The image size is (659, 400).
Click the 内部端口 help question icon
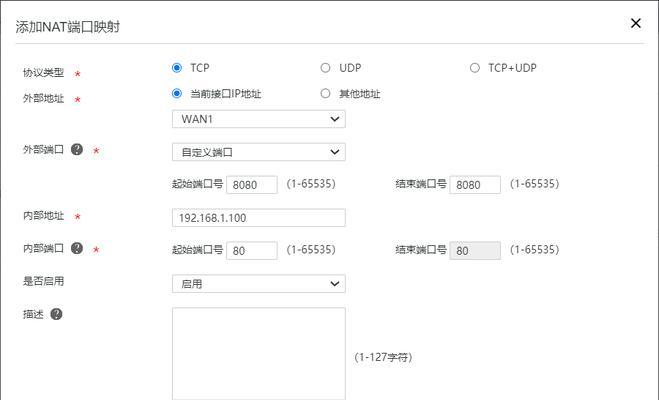click(x=77, y=248)
